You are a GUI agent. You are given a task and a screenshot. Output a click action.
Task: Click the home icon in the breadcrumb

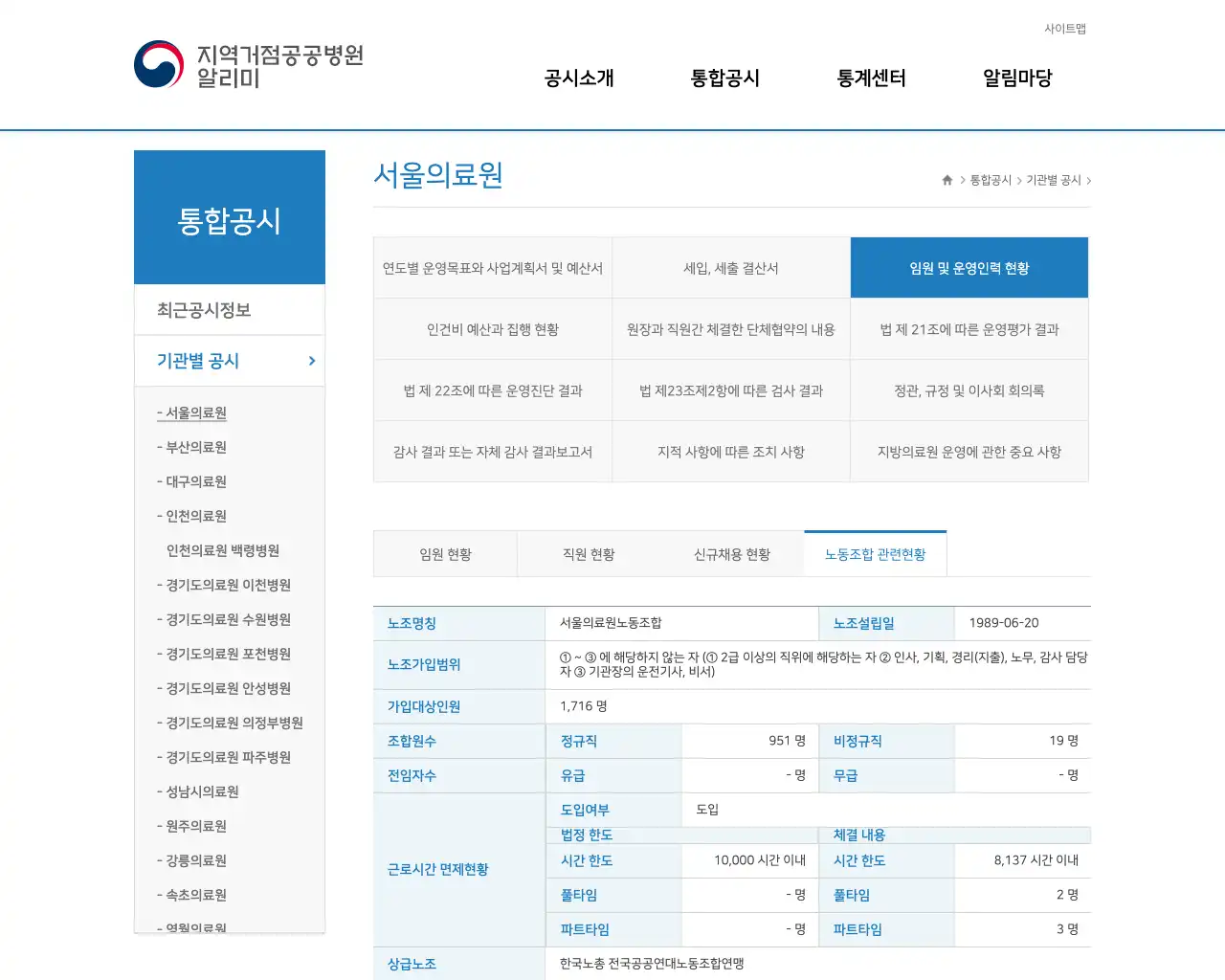click(x=946, y=179)
